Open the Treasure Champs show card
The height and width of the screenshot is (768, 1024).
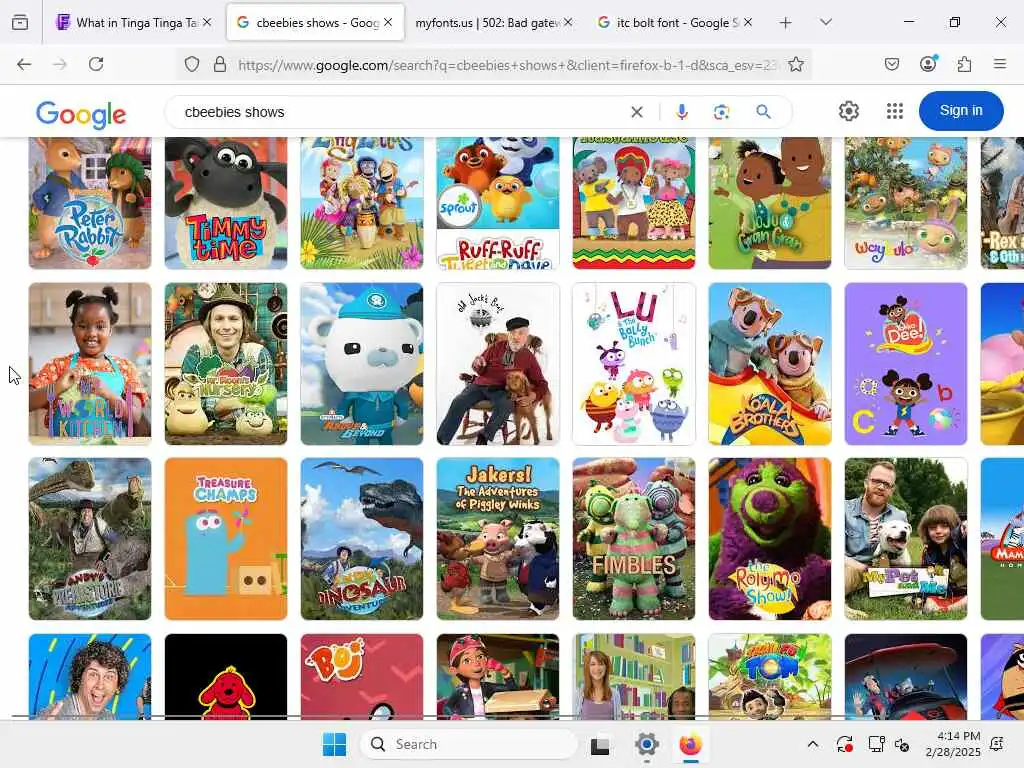pos(226,539)
